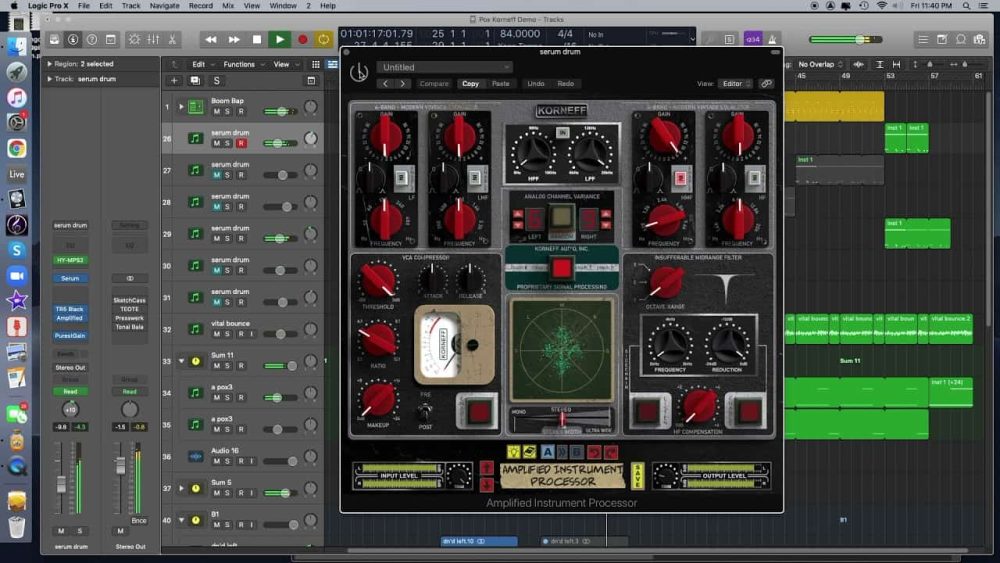Image resolution: width=1000 pixels, height=563 pixels.
Task: Click the Chrome icon in the Dock
Action: [17, 148]
